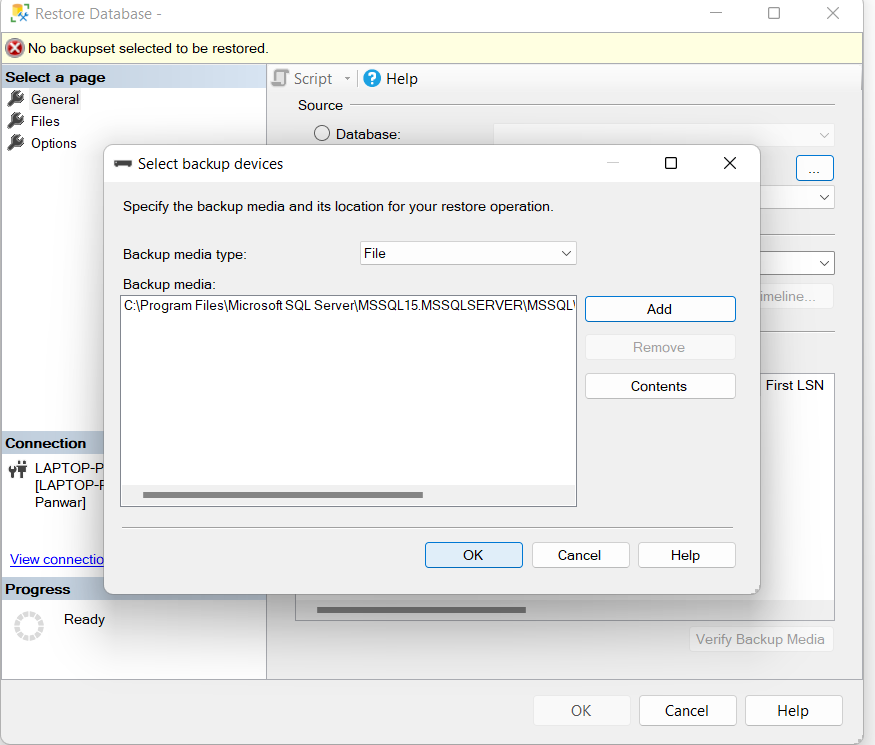The width and height of the screenshot is (875, 745).
Task: Click the backup device icon in dialog title
Action: click(123, 163)
